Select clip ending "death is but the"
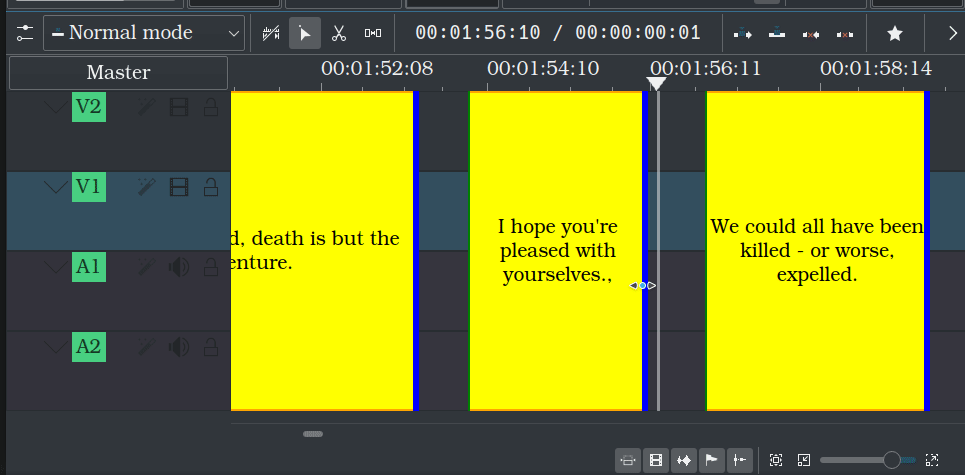This screenshot has width=965, height=475. [324, 250]
